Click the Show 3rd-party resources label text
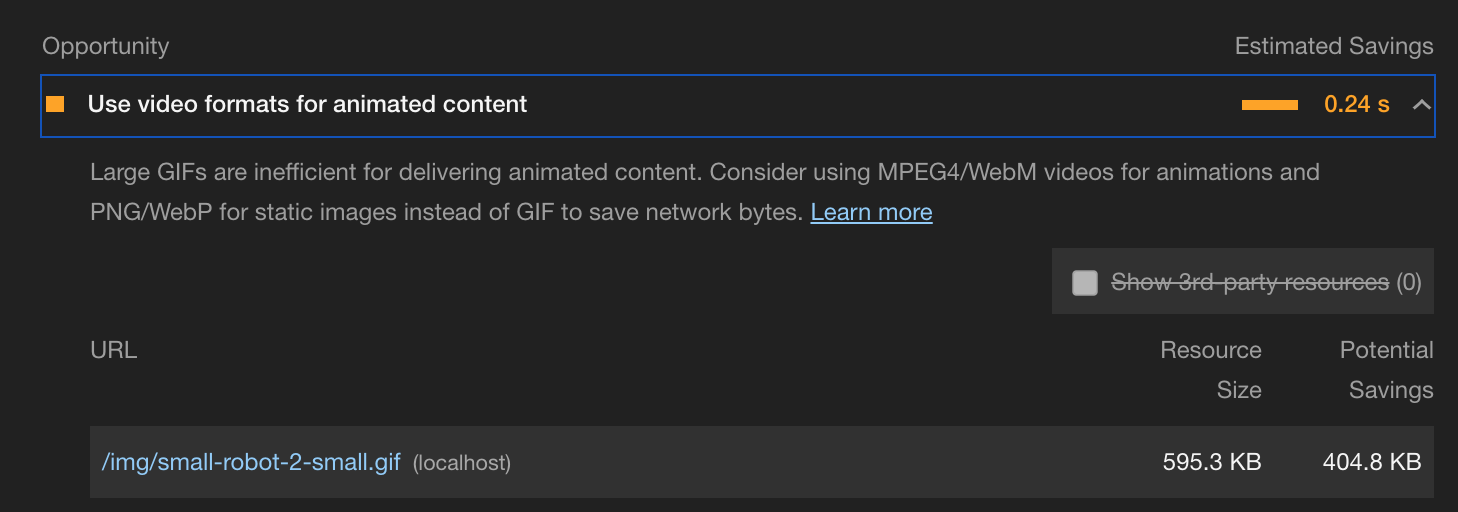 point(1250,283)
